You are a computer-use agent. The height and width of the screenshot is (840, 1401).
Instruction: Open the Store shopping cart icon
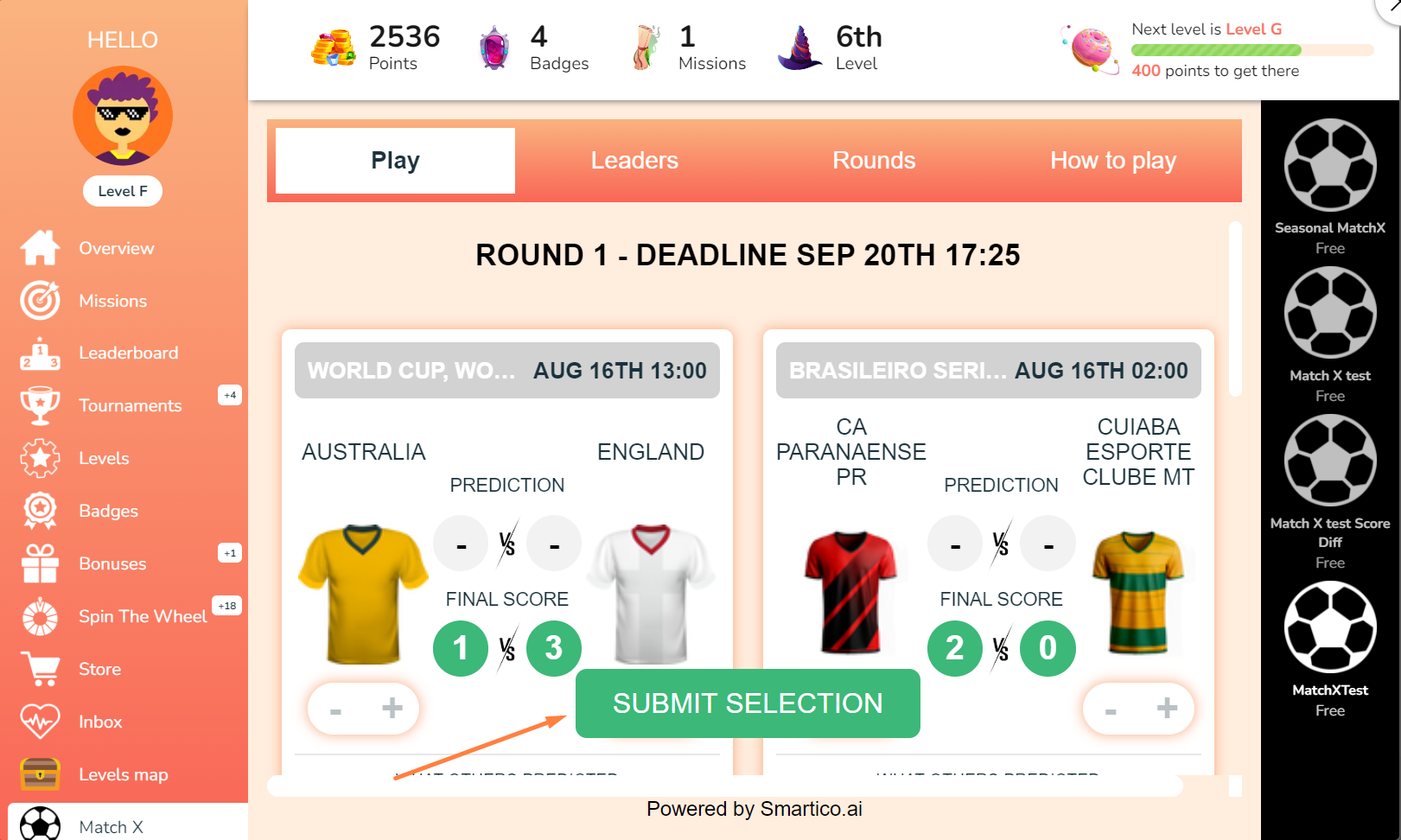pos(40,669)
